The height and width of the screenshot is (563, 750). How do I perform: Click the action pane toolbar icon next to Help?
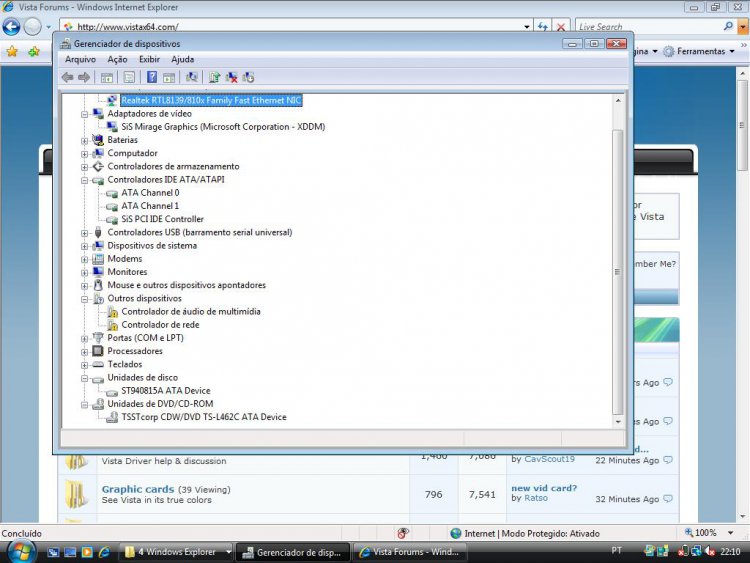(169, 77)
